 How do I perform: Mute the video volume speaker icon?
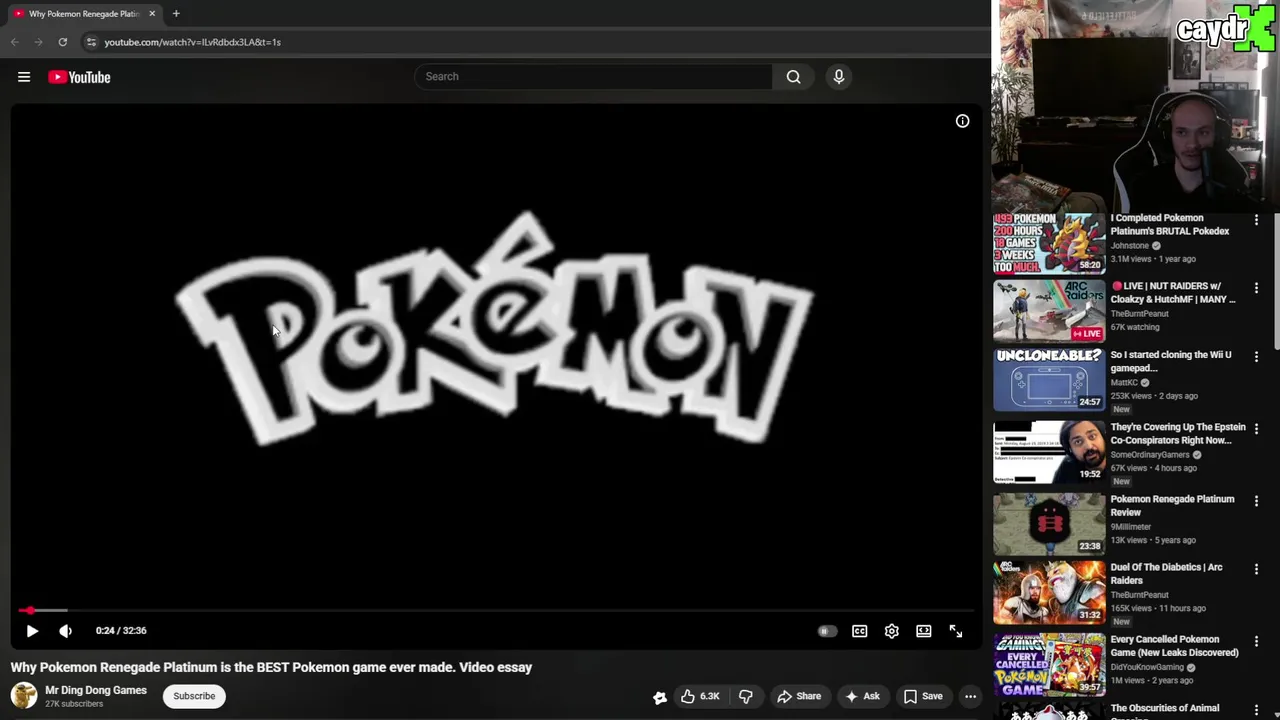tap(65, 631)
